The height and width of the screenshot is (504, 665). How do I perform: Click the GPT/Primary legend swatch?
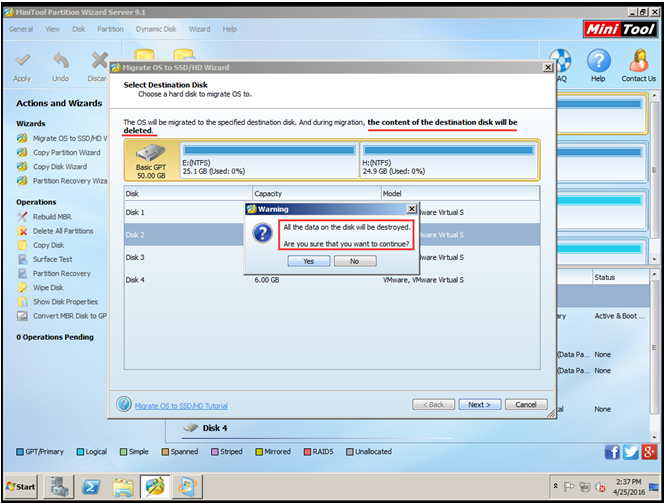20,452
